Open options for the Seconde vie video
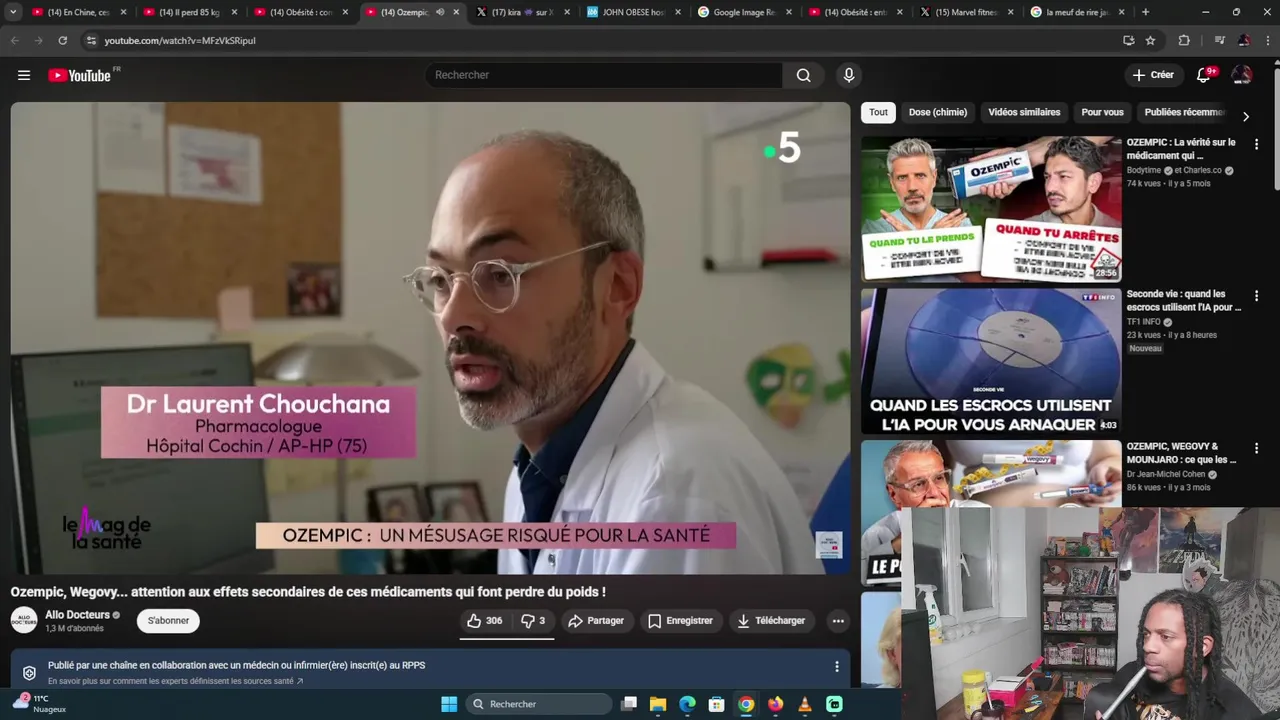This screenshot has height=720, width=1280. (1256, 296)
